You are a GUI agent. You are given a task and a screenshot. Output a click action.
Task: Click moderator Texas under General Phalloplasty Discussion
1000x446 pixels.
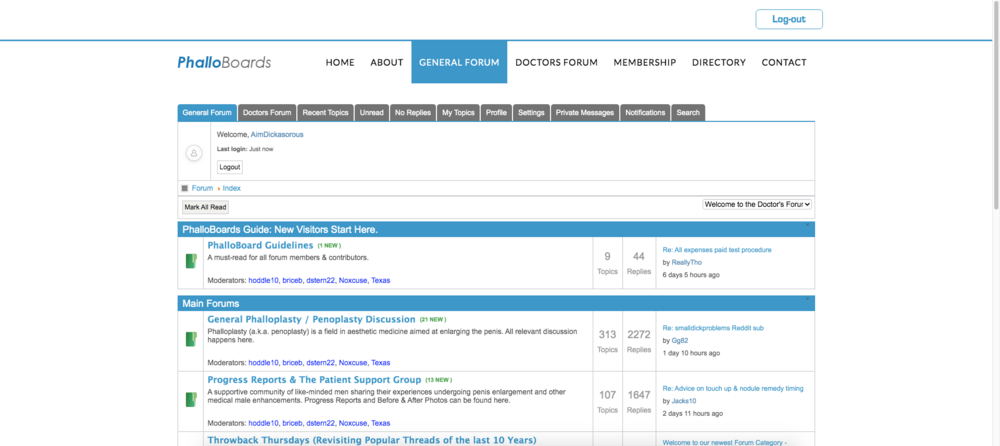pyautogui.click(x=381, y=362)
